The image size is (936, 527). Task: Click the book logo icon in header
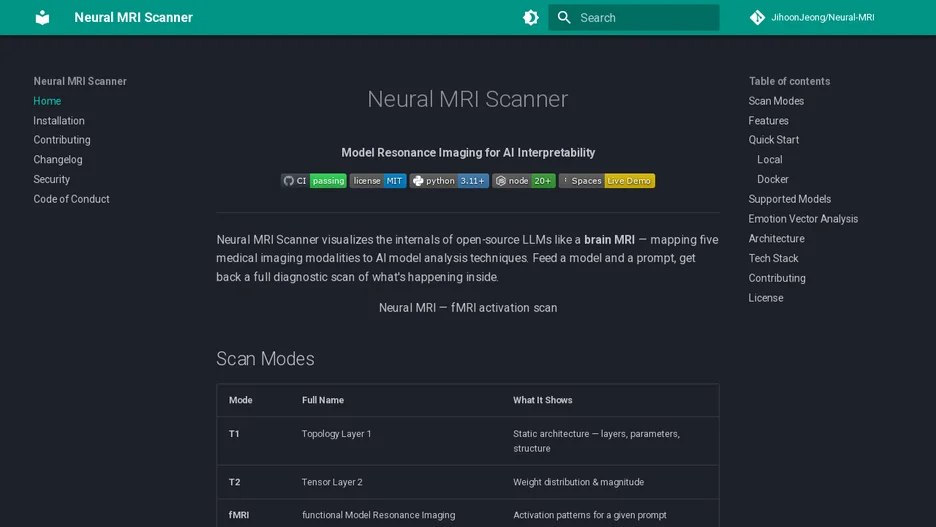click(x=42, y=17)
